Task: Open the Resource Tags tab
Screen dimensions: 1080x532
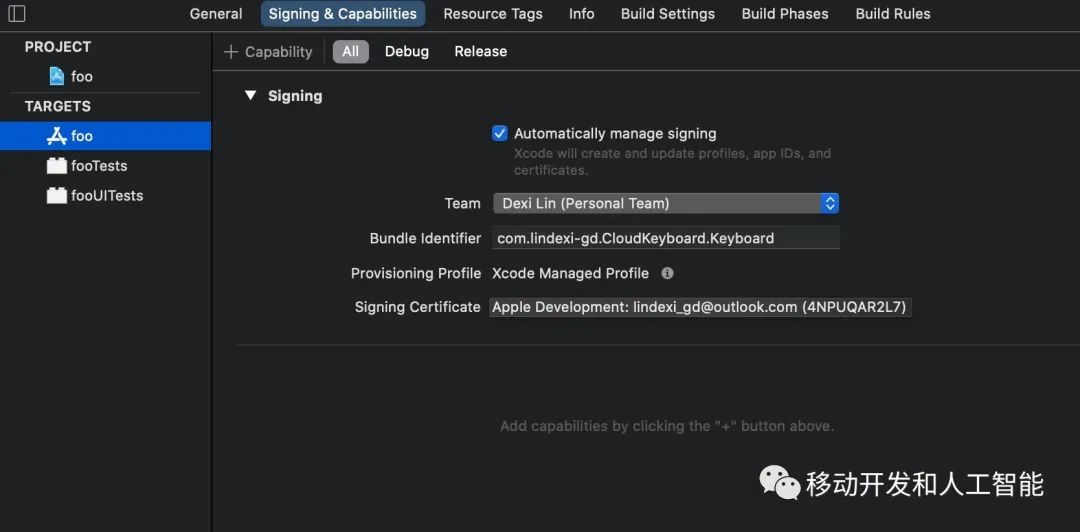Action: coord(493,14)
